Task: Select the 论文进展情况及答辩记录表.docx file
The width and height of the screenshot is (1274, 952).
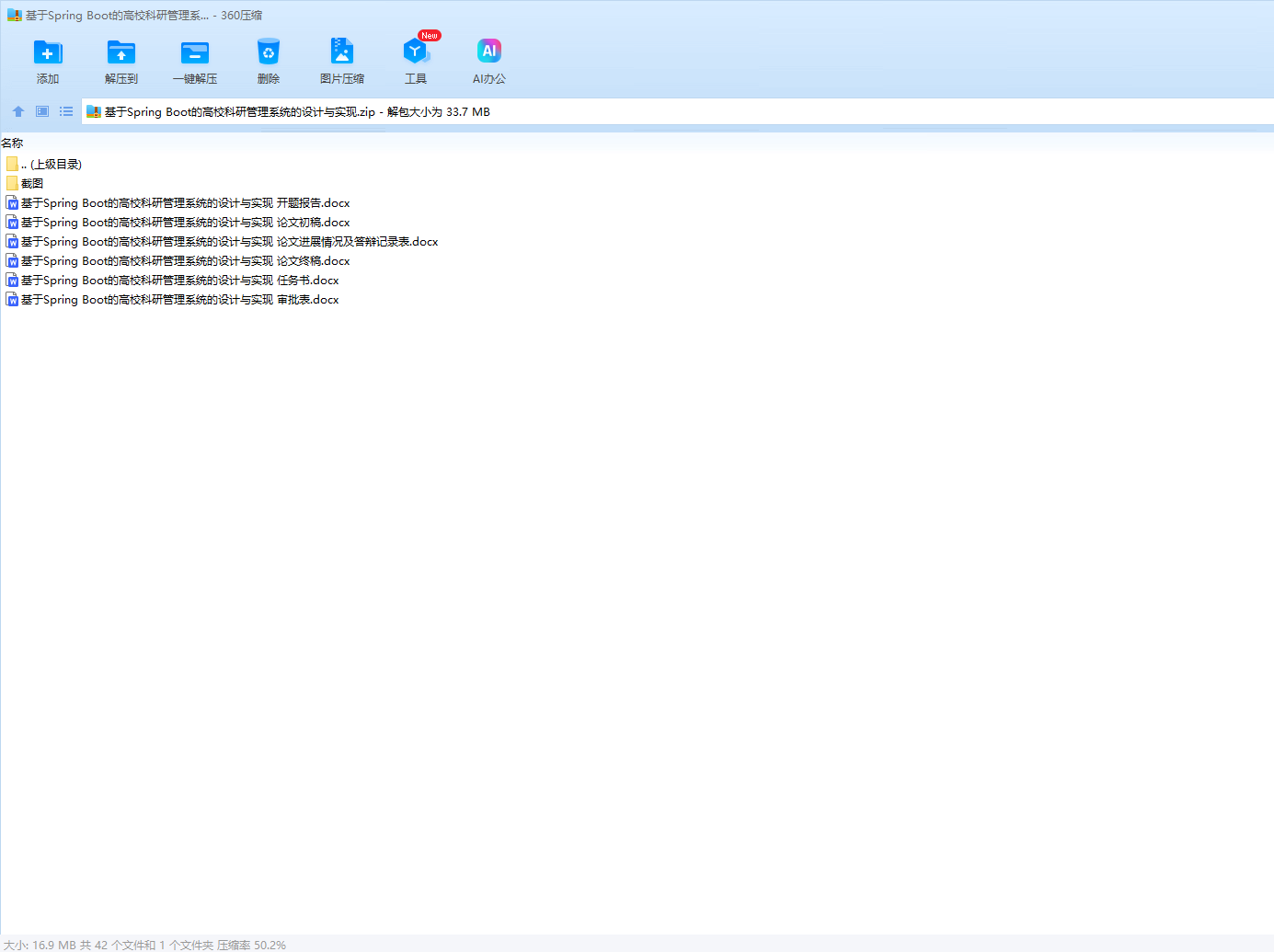Action: [x=228, y=242]
